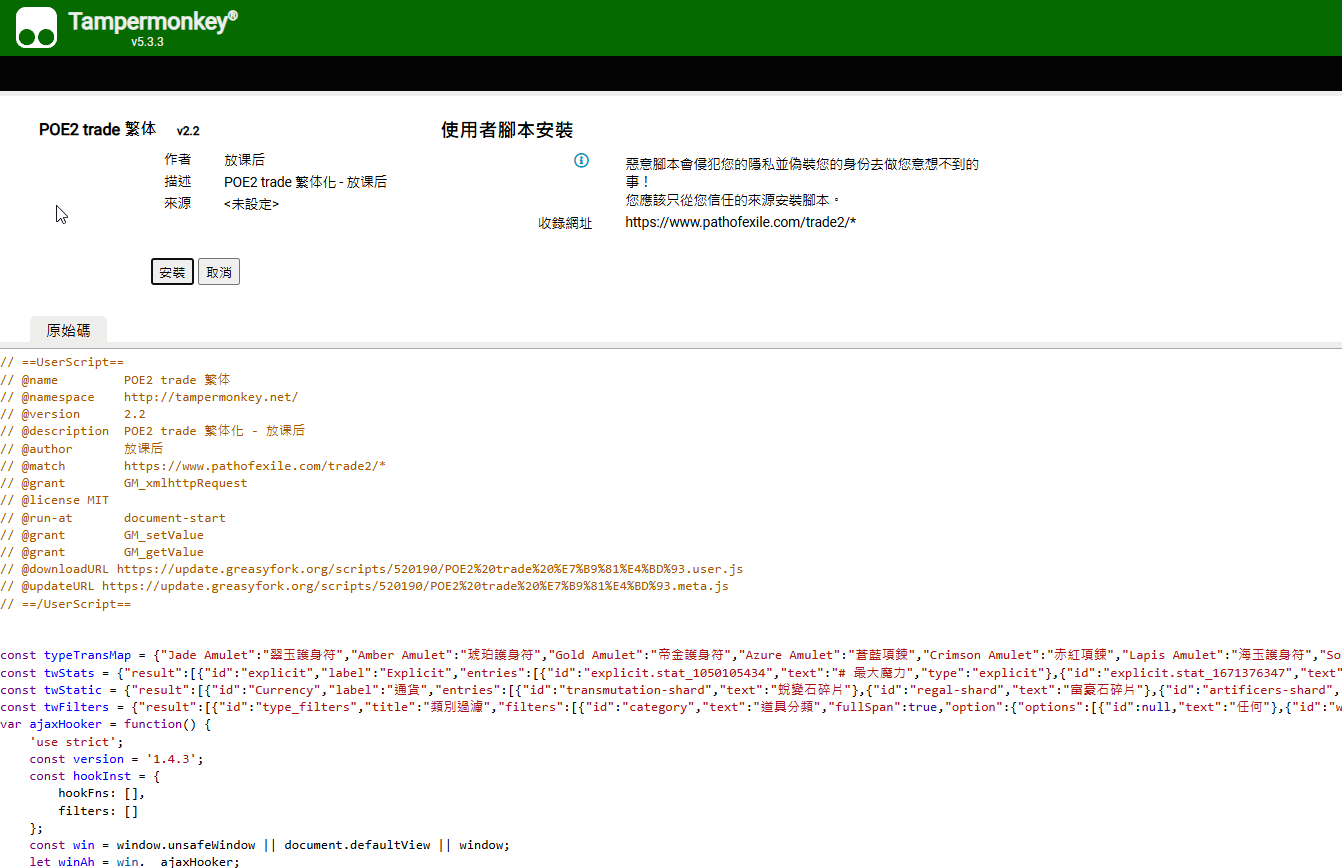1342x868 pixels.
Task: Click the @description line in the source code
Action: click(152, 431)
